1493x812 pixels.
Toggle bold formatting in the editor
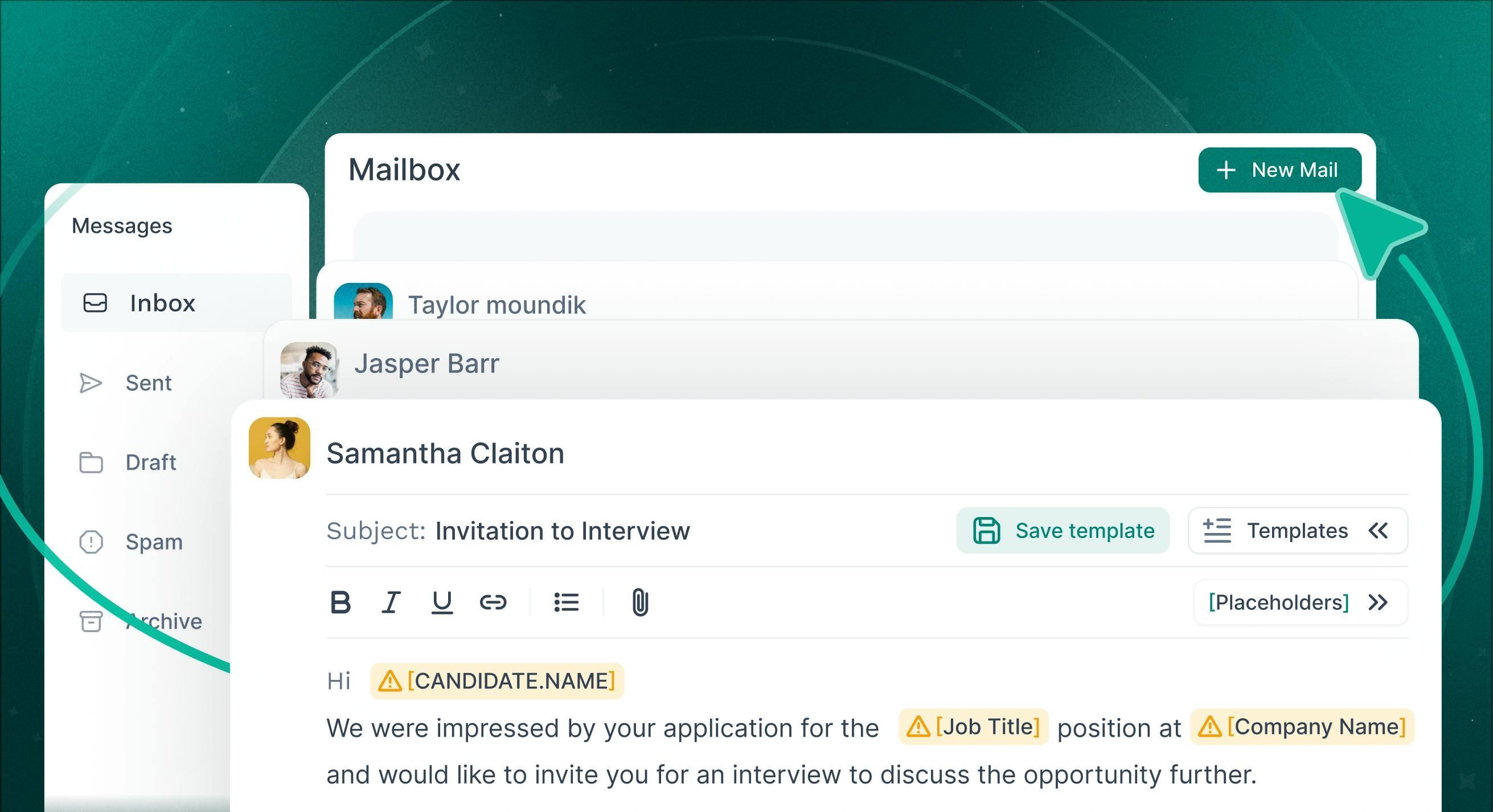340,602
